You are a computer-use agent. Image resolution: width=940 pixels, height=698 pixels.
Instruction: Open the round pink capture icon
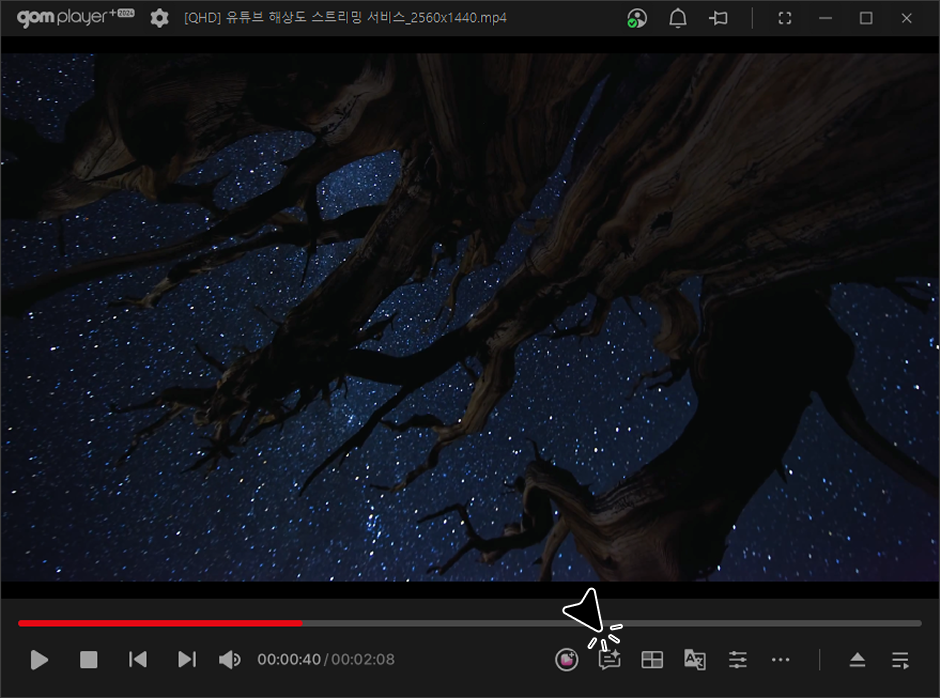567,660
